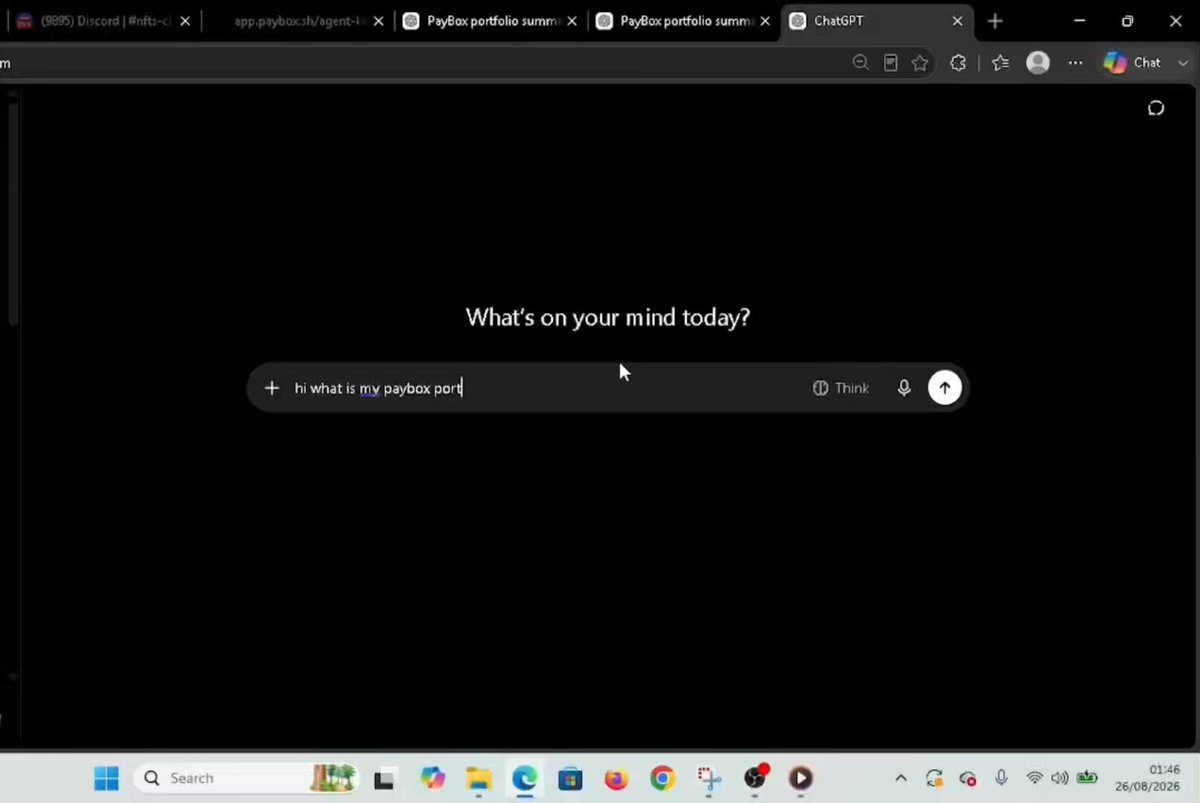Show hidden system tray icons
This screenshot has height=803, width=1200.
[901, 778]
